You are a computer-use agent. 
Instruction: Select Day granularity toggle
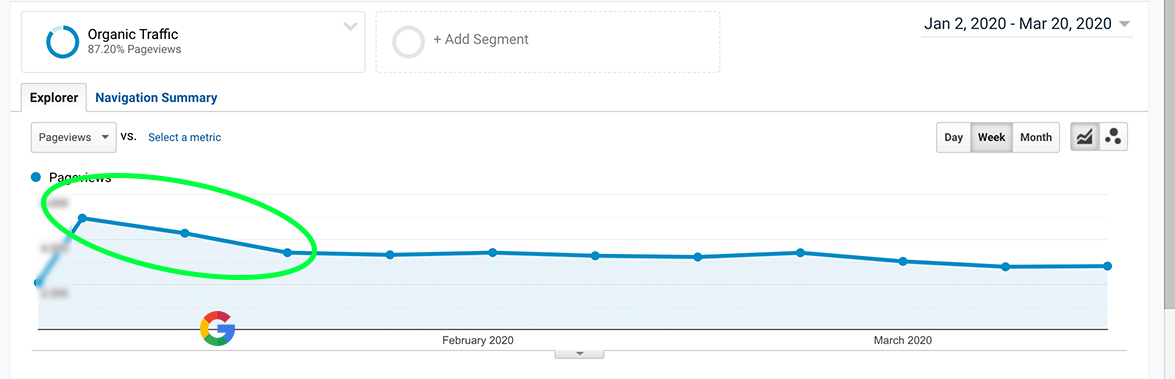[x=953, y=137]
